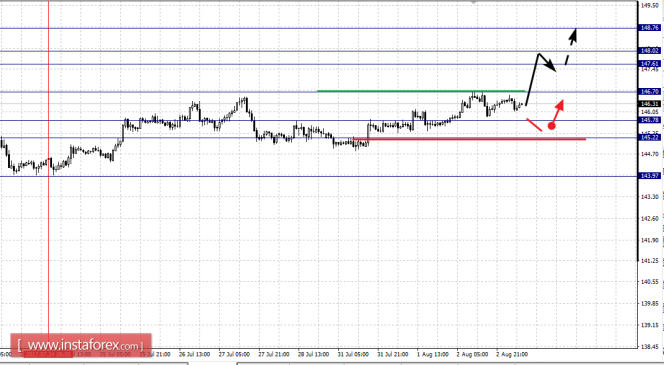Image resolution: width=664 pixels, height=365 pixels.
Task: Click the chart shift triangle at top
Action: 474,2
